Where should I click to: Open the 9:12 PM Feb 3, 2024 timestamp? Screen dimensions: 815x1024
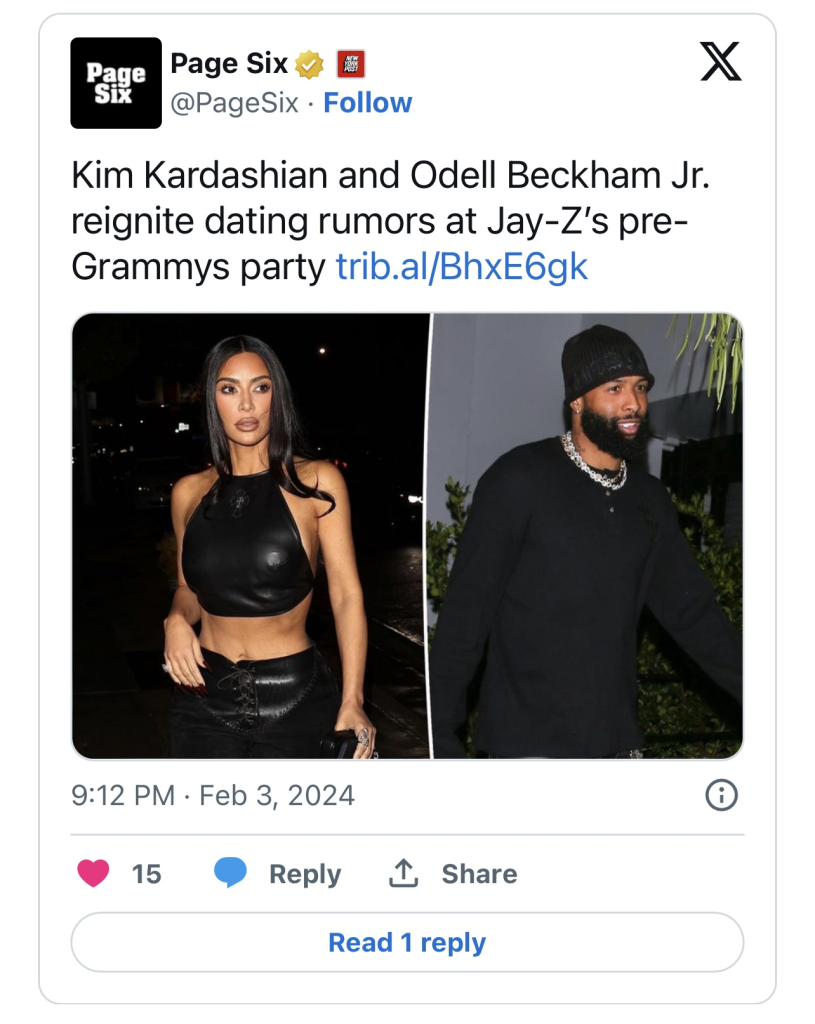click(213, 796)
